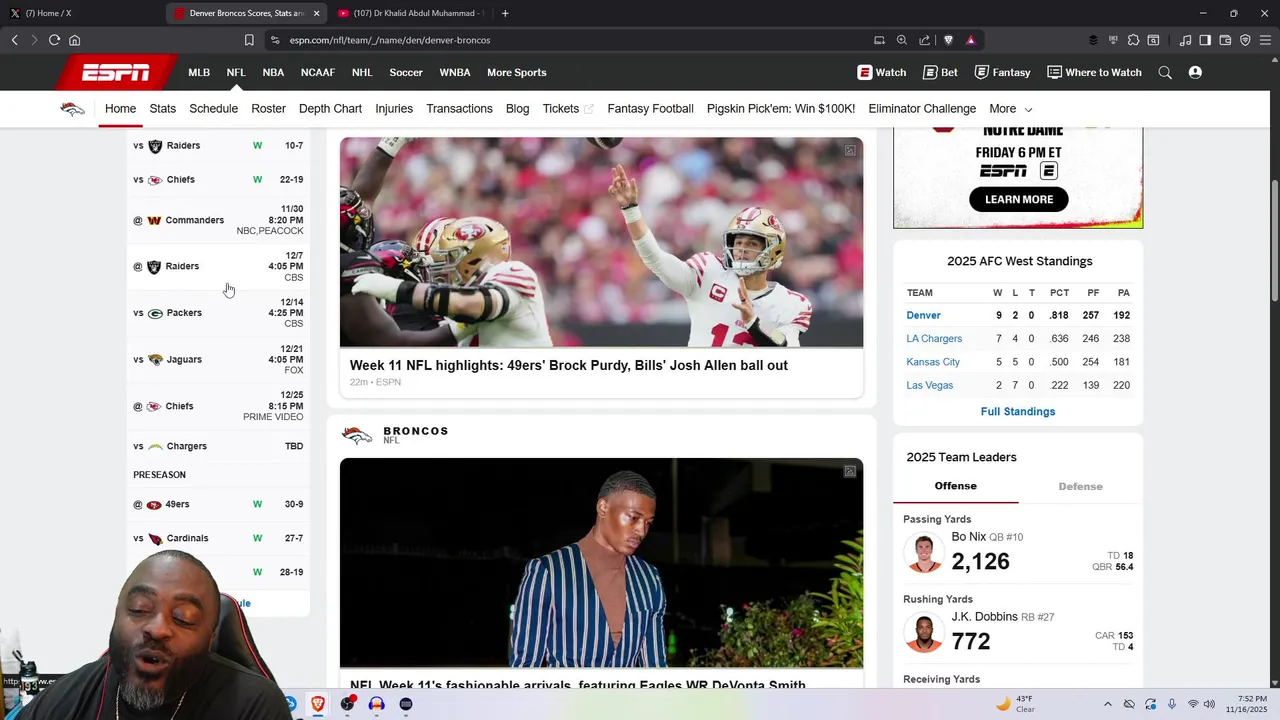Toggle the browser sidebar panel icon

[1205, 40]
